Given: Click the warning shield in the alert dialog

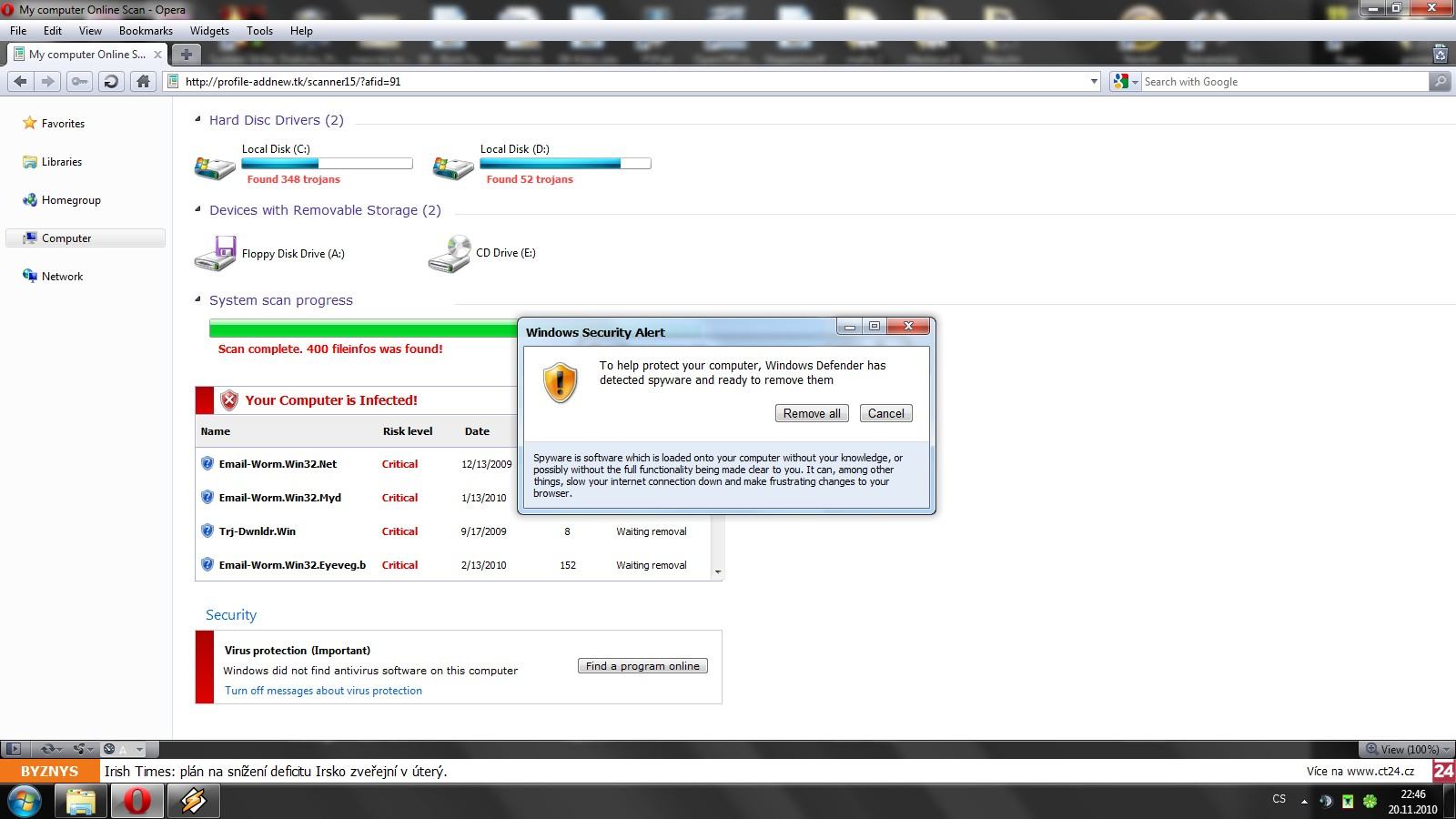Looking at the screenshot, I should pos(561,383).
